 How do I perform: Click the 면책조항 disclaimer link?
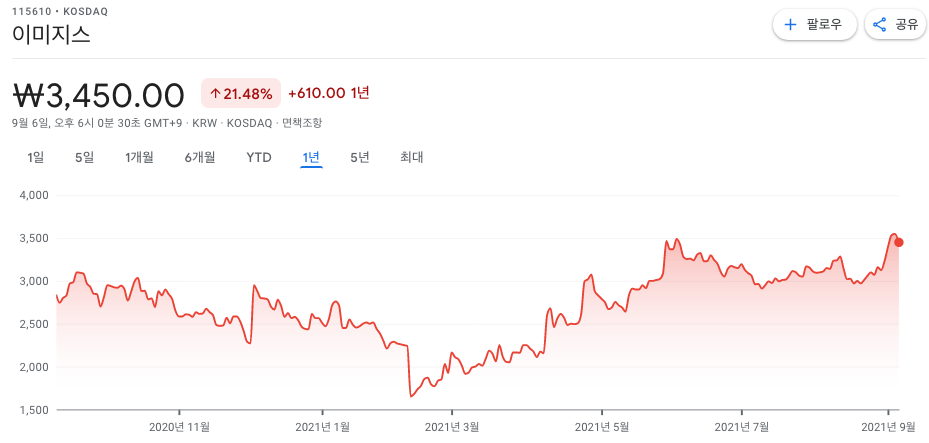coord(302,123)
